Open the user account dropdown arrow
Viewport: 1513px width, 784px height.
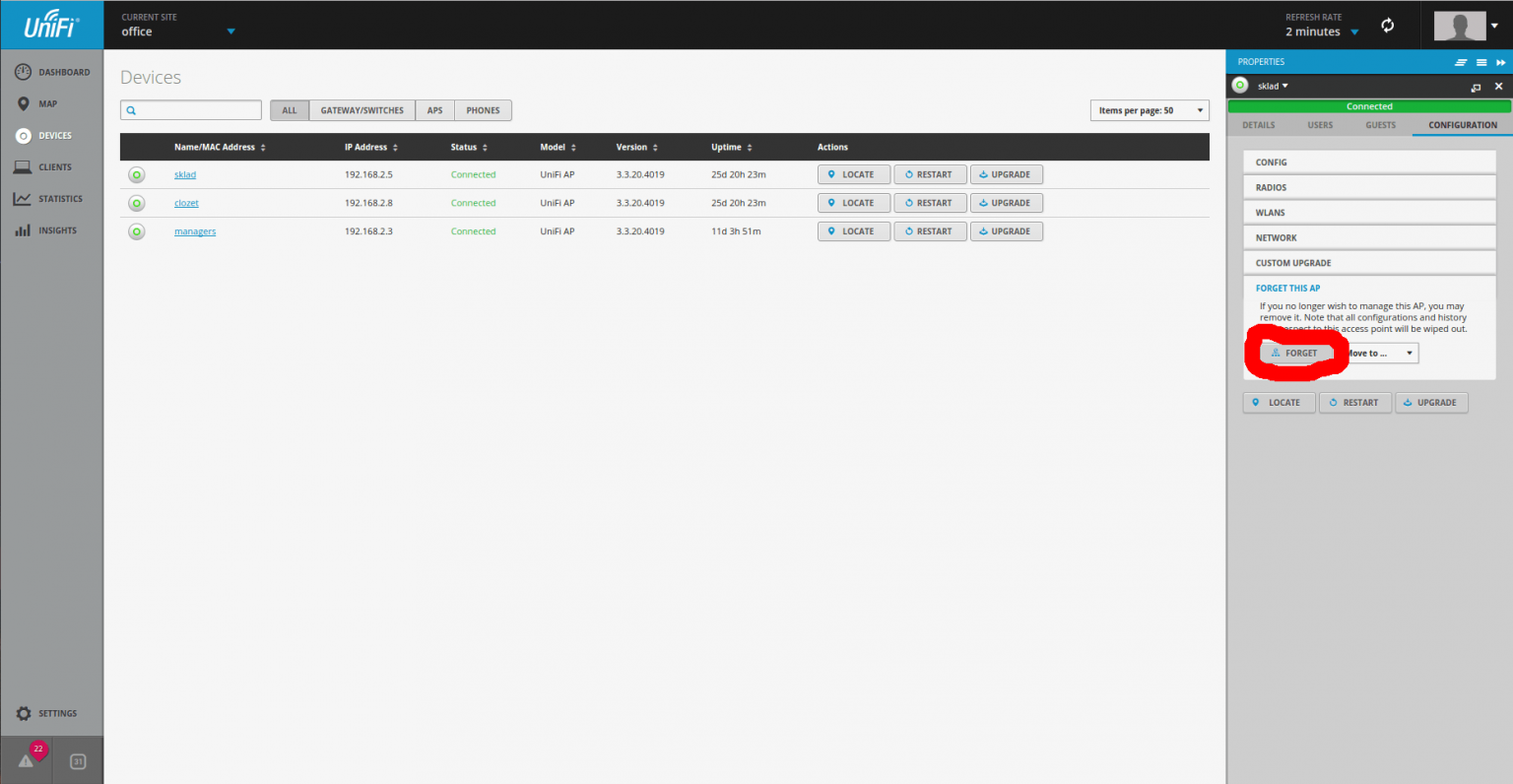[x=1494, y=26]
